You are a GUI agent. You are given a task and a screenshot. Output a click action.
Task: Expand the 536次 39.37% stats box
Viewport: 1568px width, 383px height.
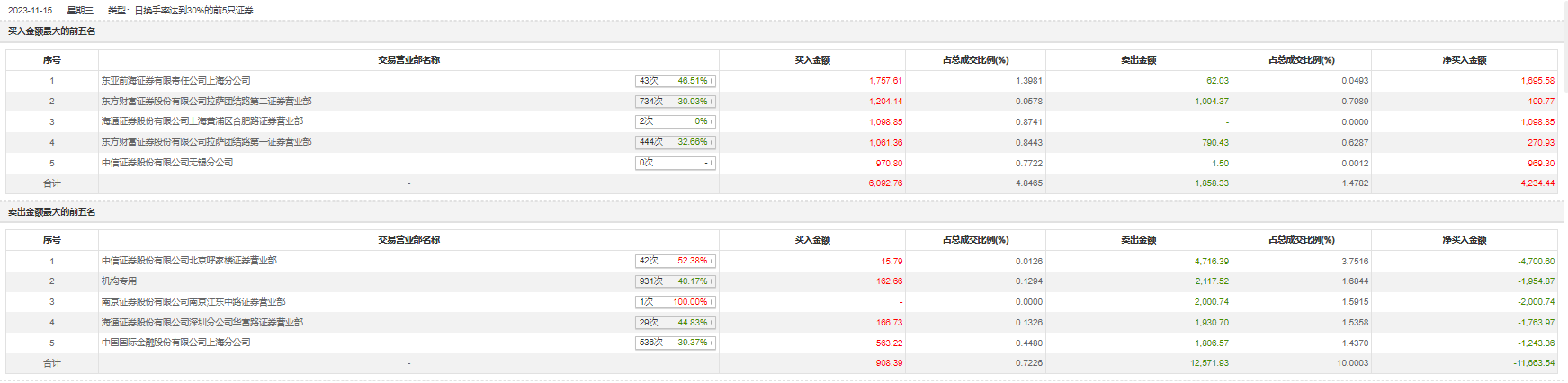click(x=675, y=343)
